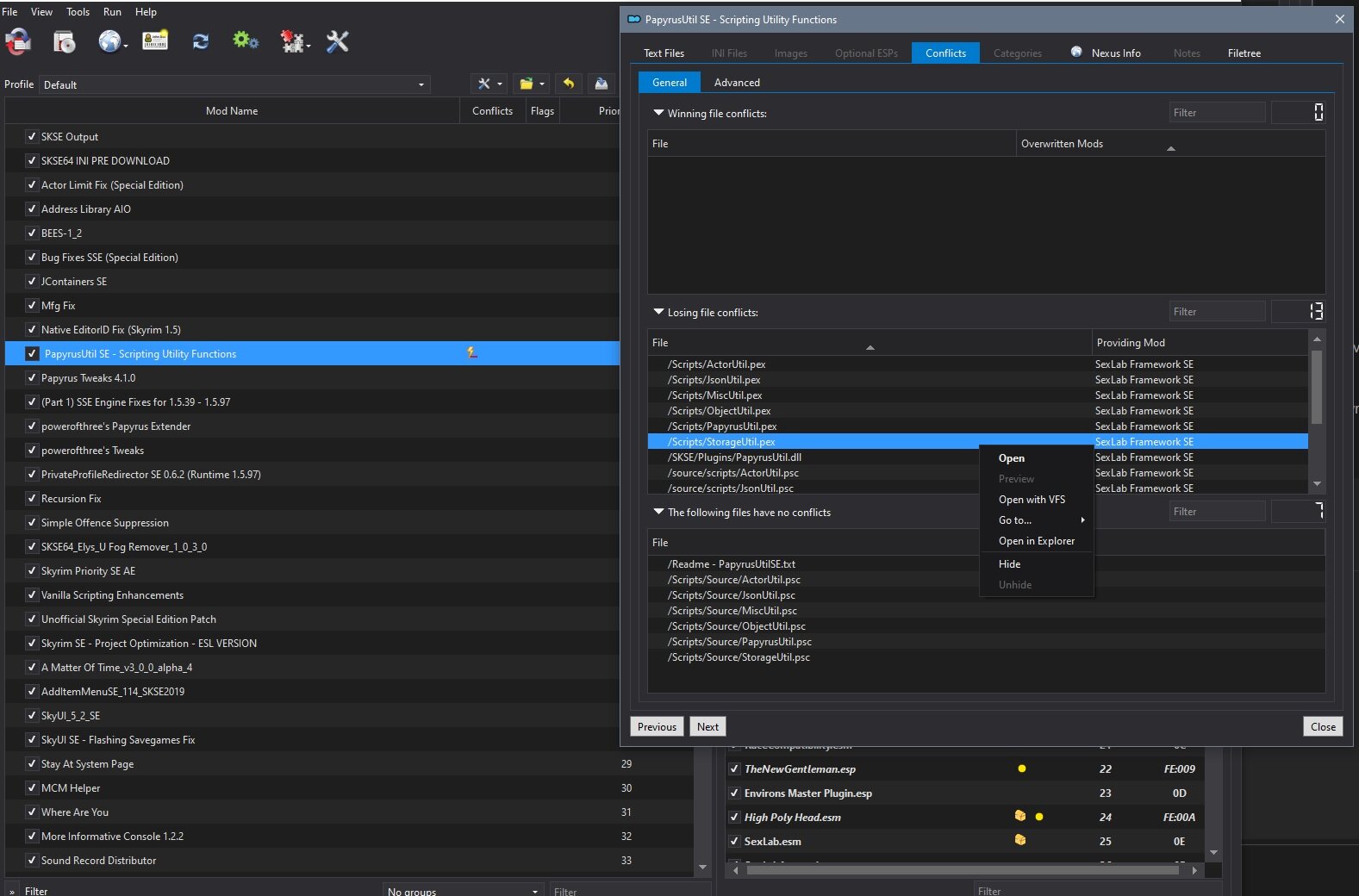
Task: Click the blue Refresh arrows icon
Action: 201,40
